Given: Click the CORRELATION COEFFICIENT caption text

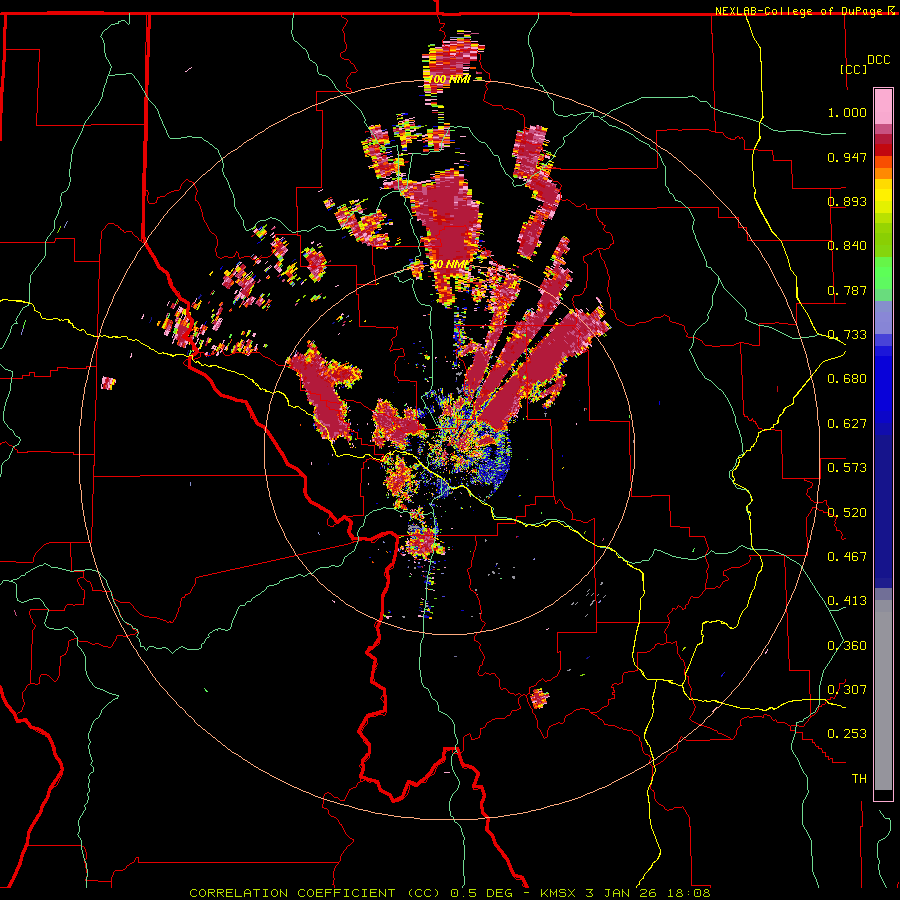Looking at the screenshot, I should [292, 893].
